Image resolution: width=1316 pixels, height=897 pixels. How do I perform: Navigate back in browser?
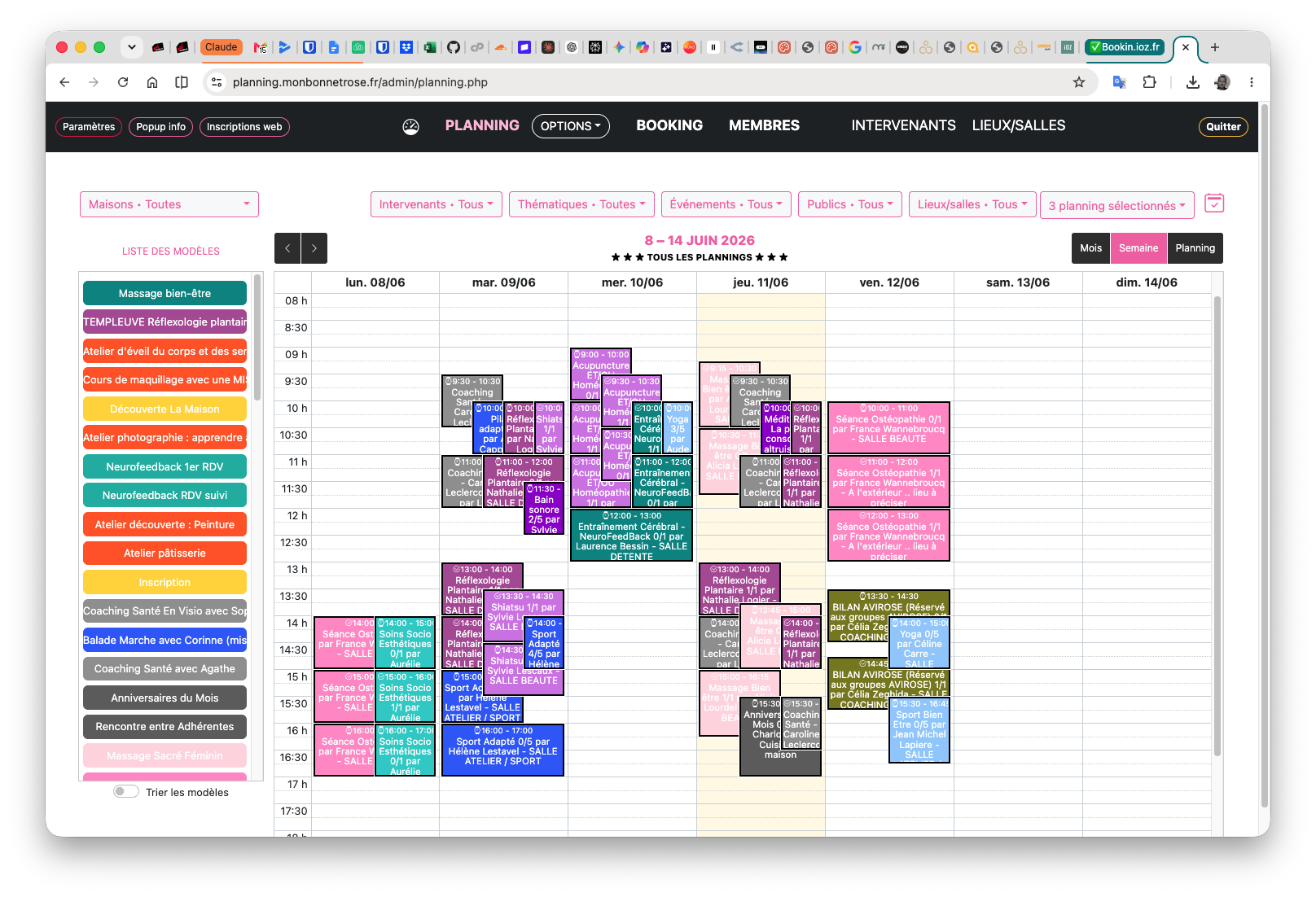64,82
